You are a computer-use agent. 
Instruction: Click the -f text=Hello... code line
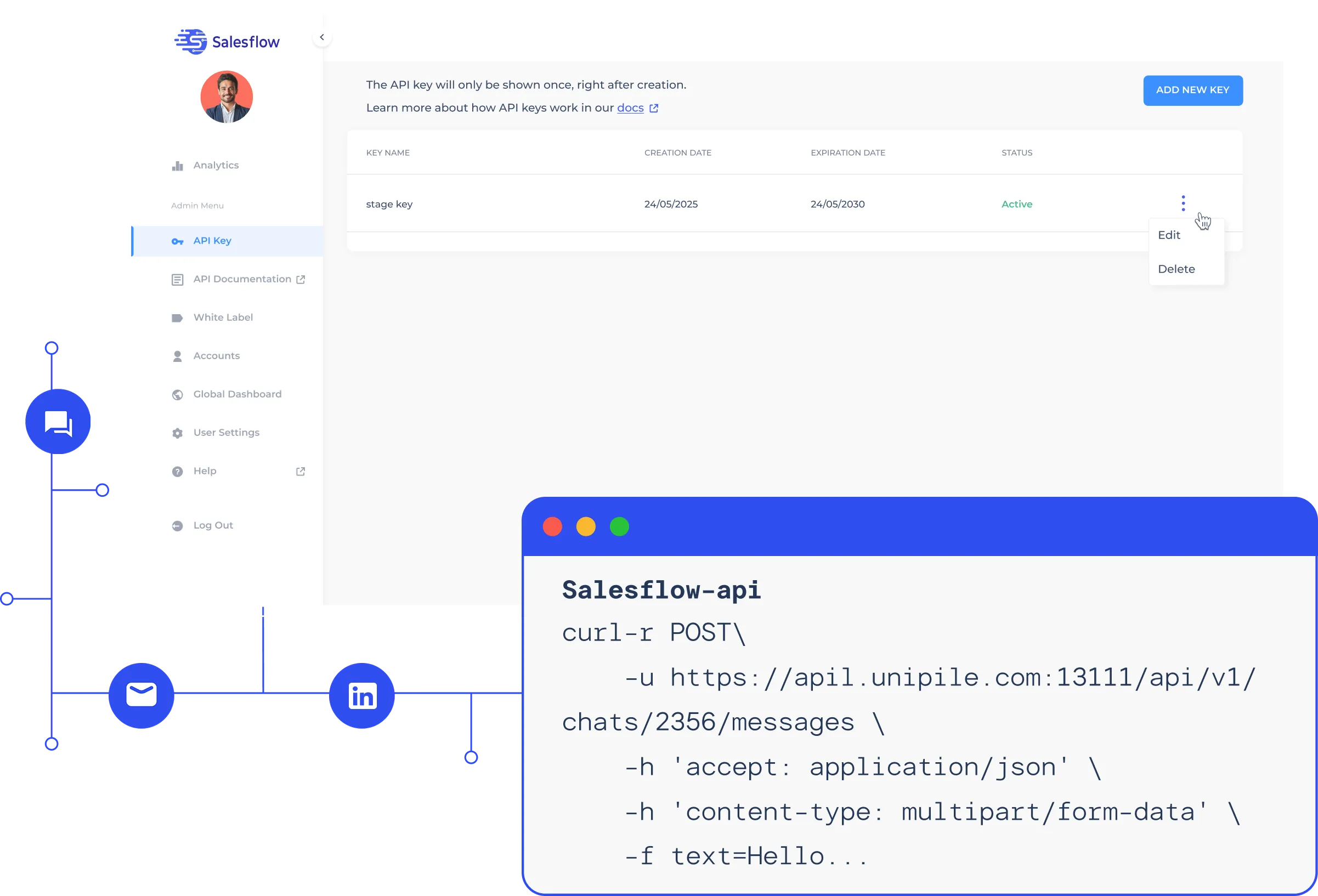coord(746,857)
